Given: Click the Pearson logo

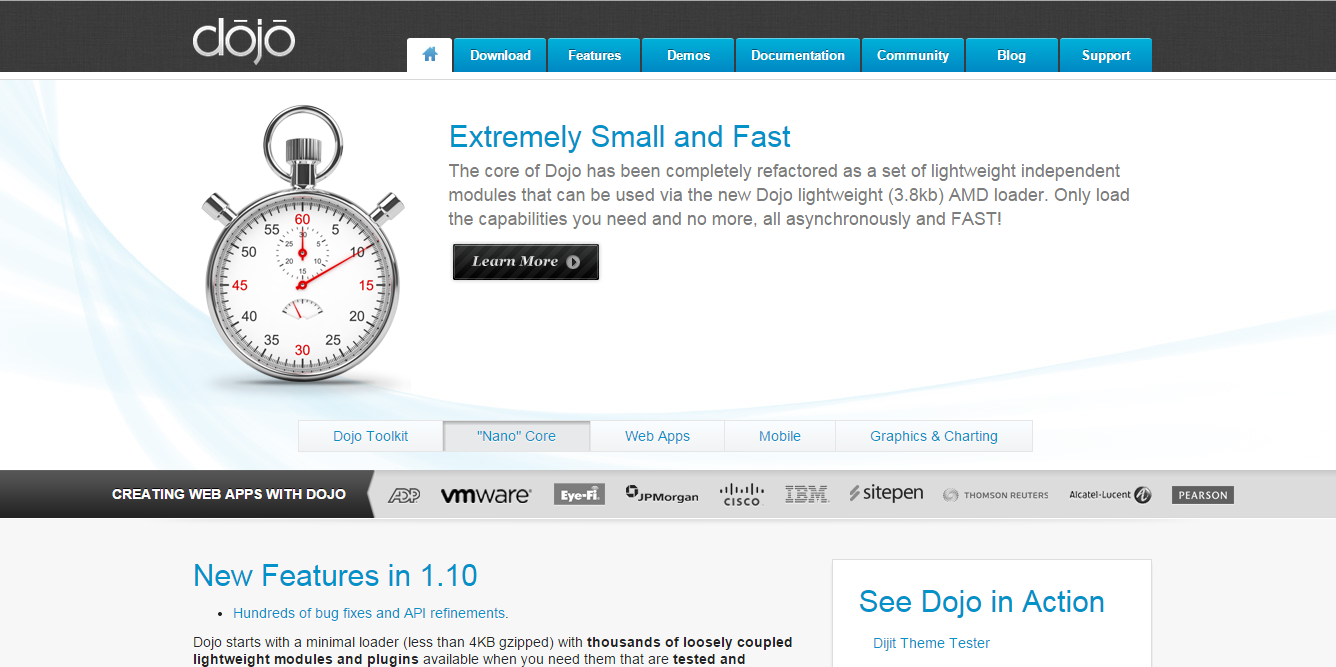Looking at the screenshot, I should click(1203, 495).
